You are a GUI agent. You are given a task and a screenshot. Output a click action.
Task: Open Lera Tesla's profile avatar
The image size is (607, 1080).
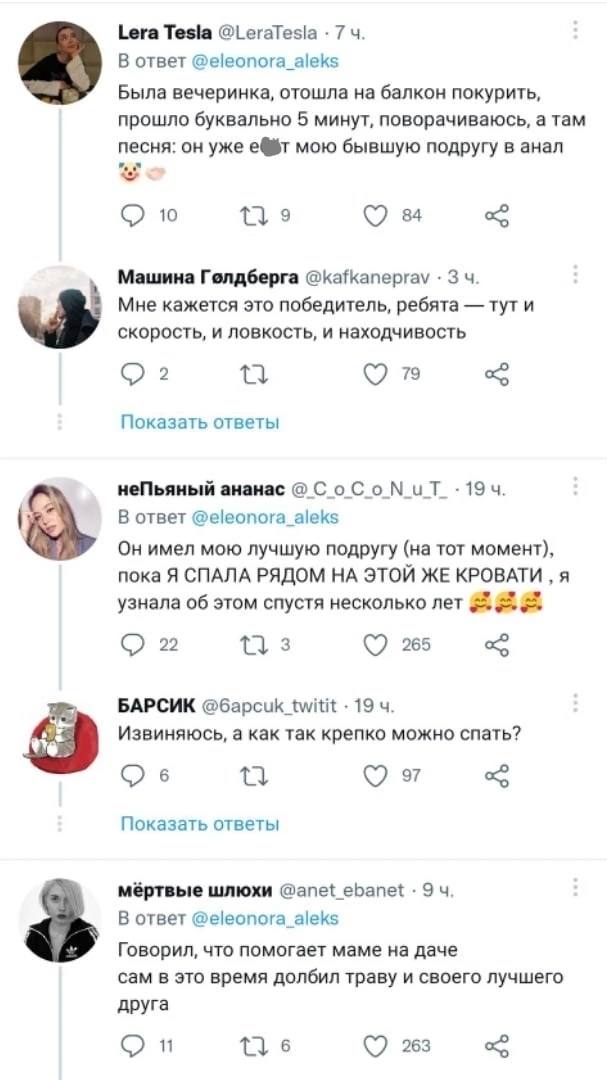coord(59,62)
